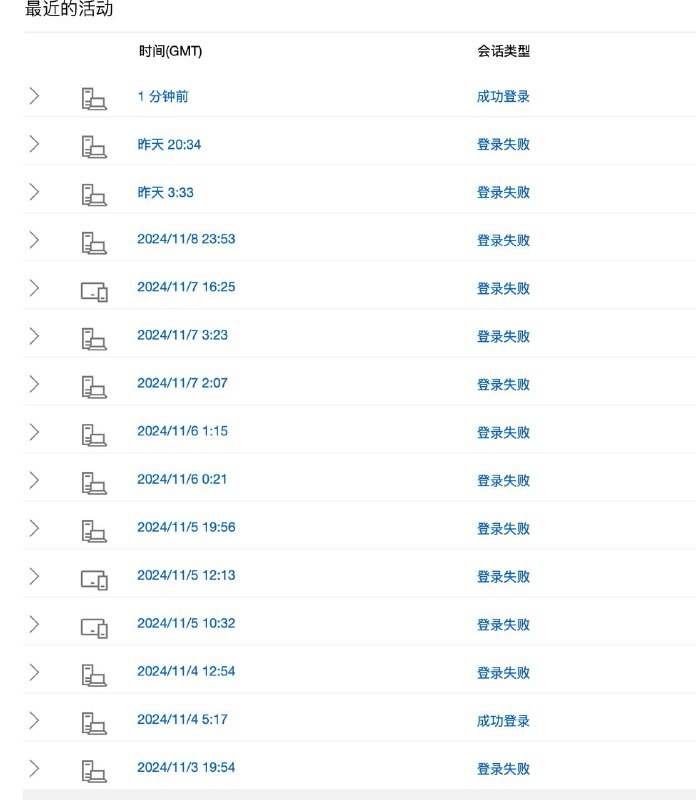Expand the 2024/11/4 12:54 activity entry
Screen dimensions: 696x800
click(x=34, y=672)
